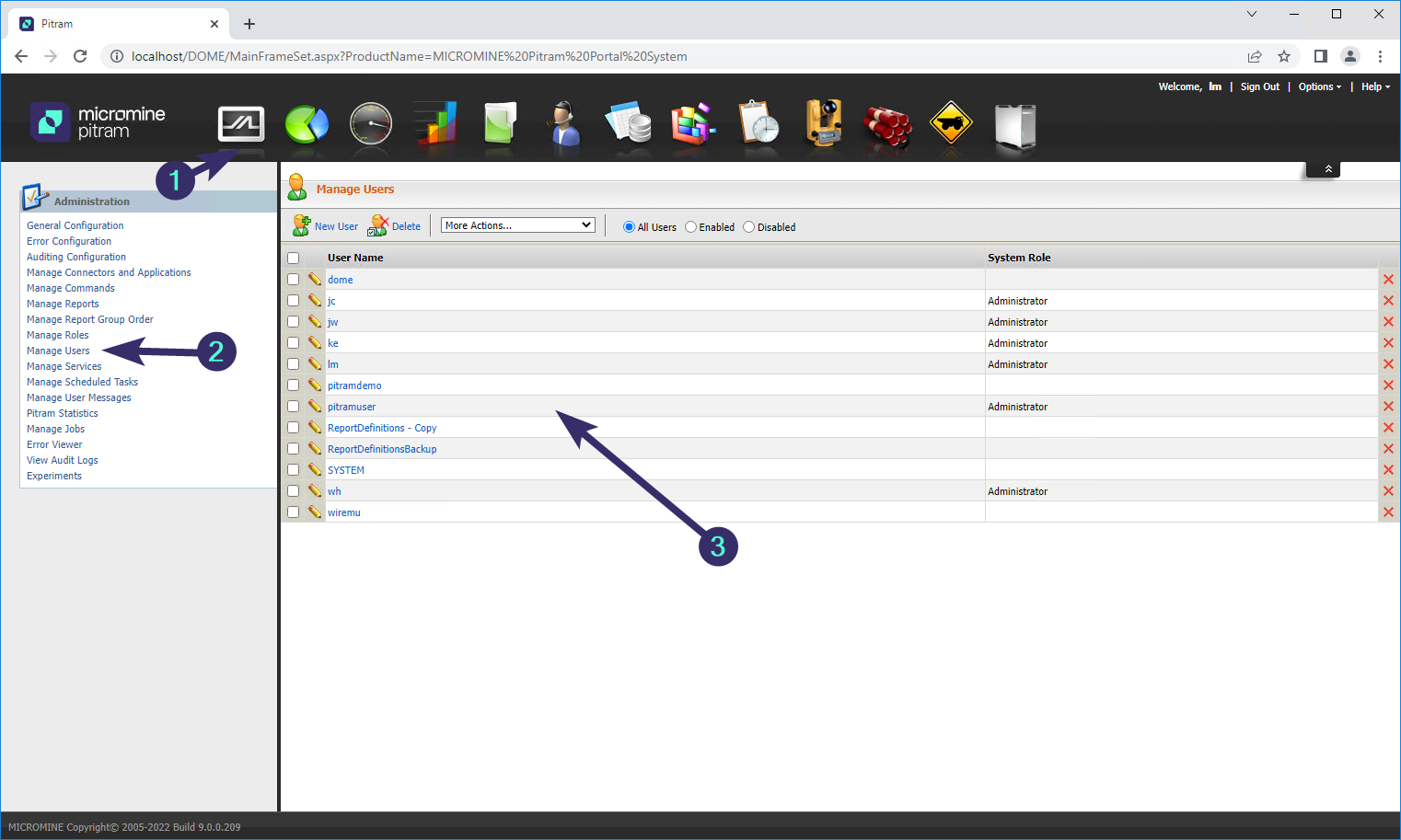The height and width of the screenshot is (840, 1401).
Task: Filter users by Enabled
Action: [x=689, y=226]
